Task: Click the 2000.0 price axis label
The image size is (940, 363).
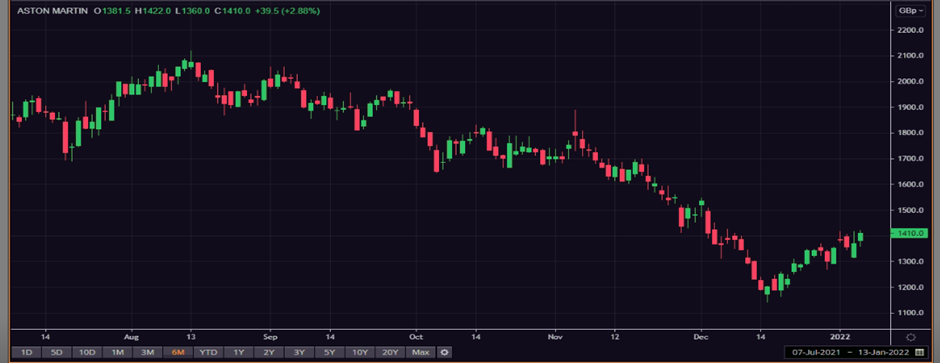Action: 910,81
